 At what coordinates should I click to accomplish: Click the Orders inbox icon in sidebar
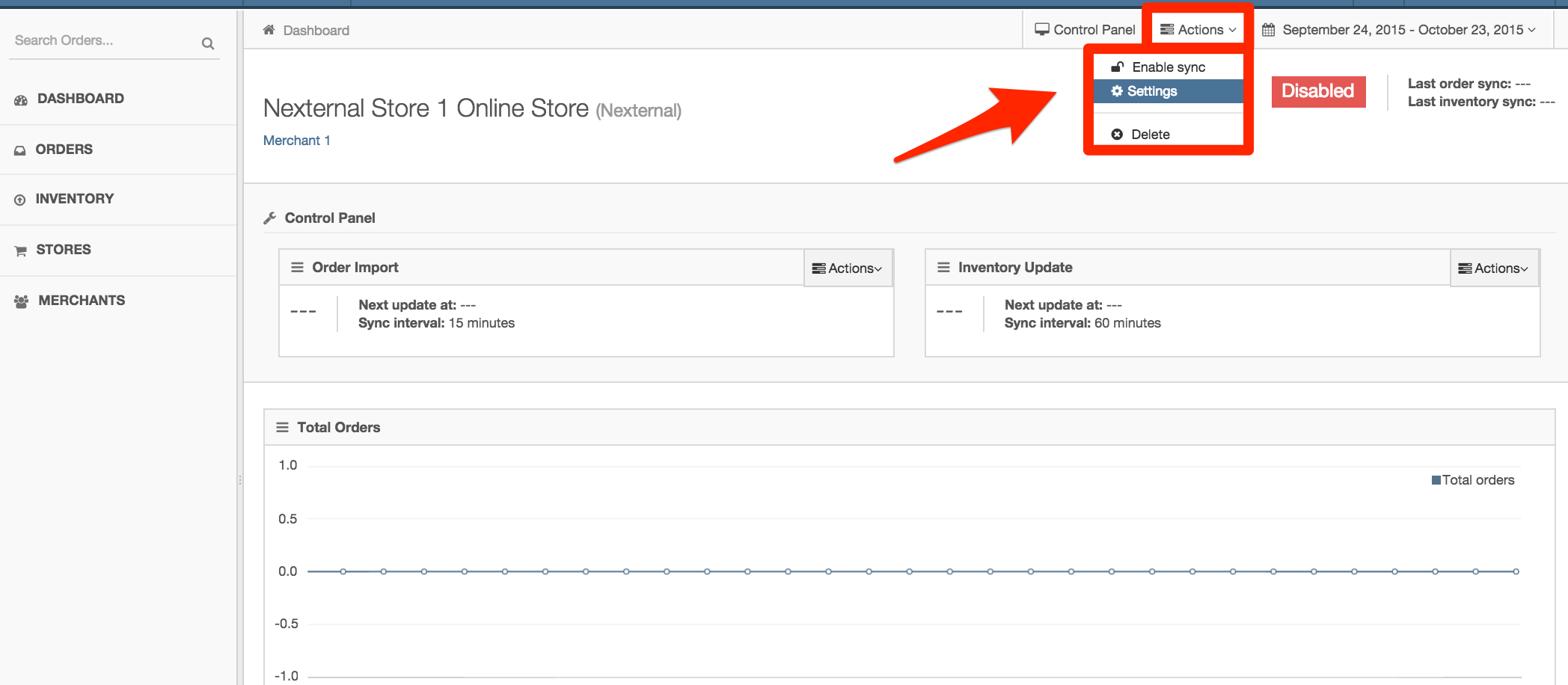click(x=20, y=150)
